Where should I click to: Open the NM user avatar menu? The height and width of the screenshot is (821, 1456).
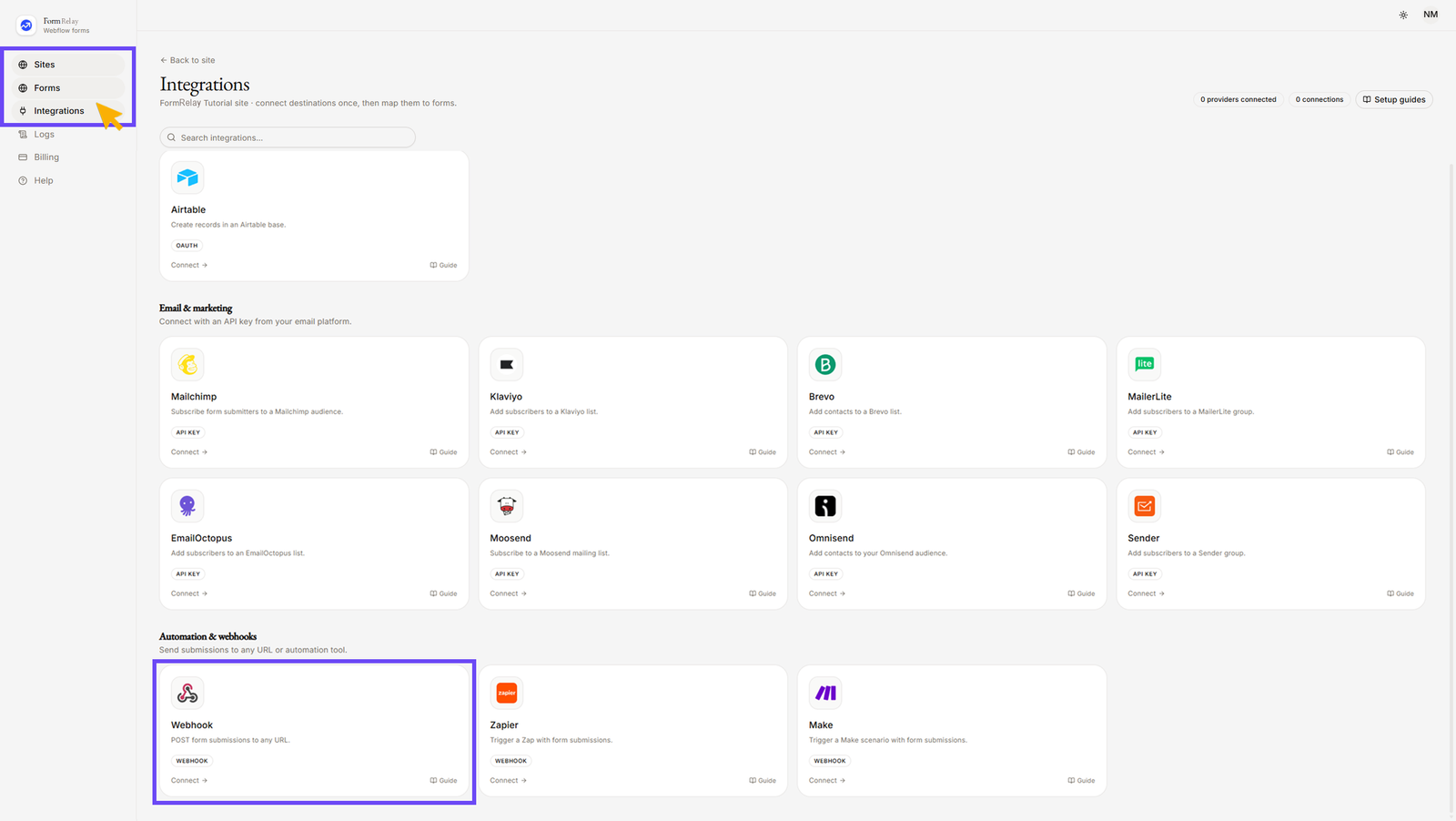pos(1431,15)
